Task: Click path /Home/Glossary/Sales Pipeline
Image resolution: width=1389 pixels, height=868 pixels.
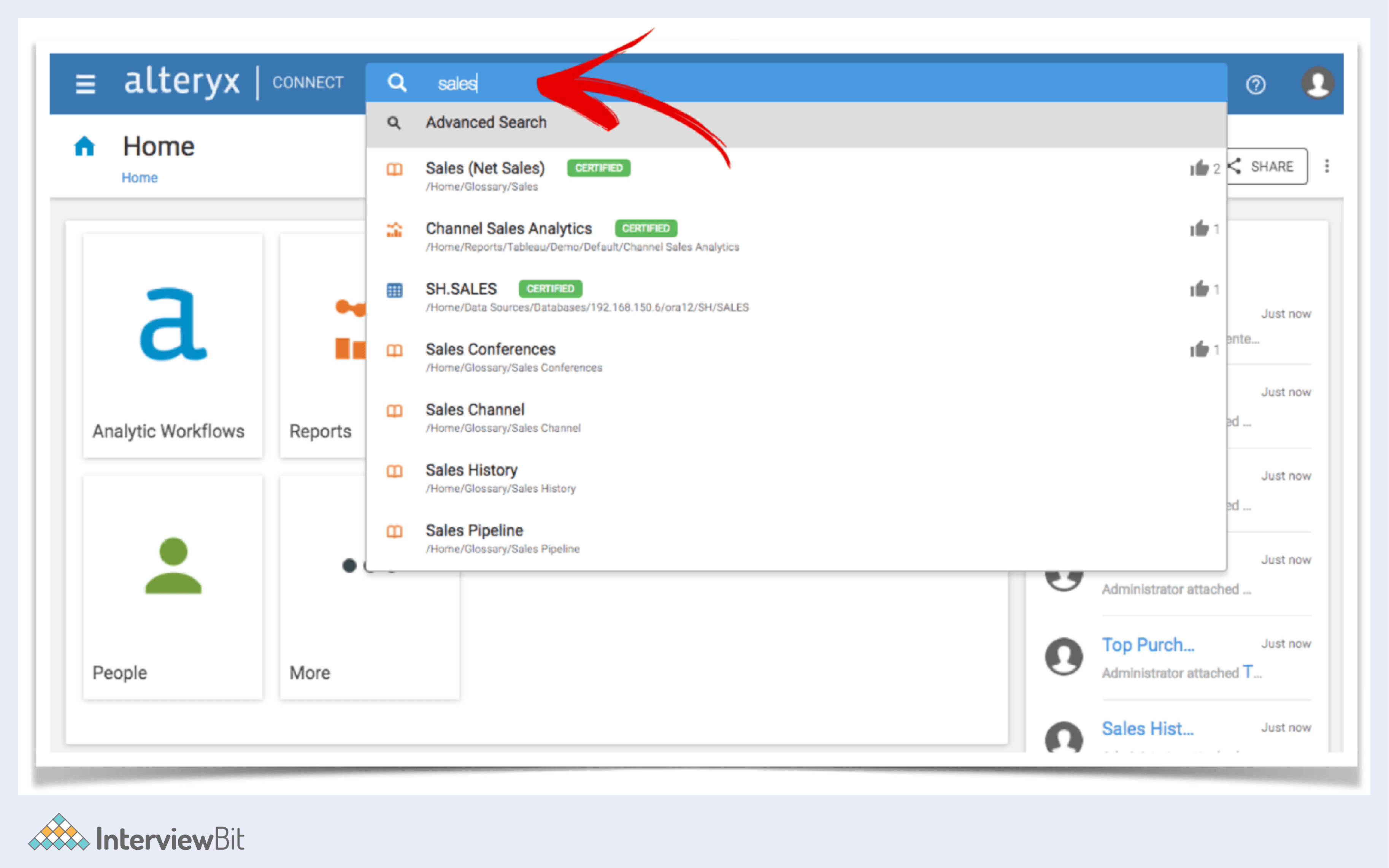Action: click(502, 549)
